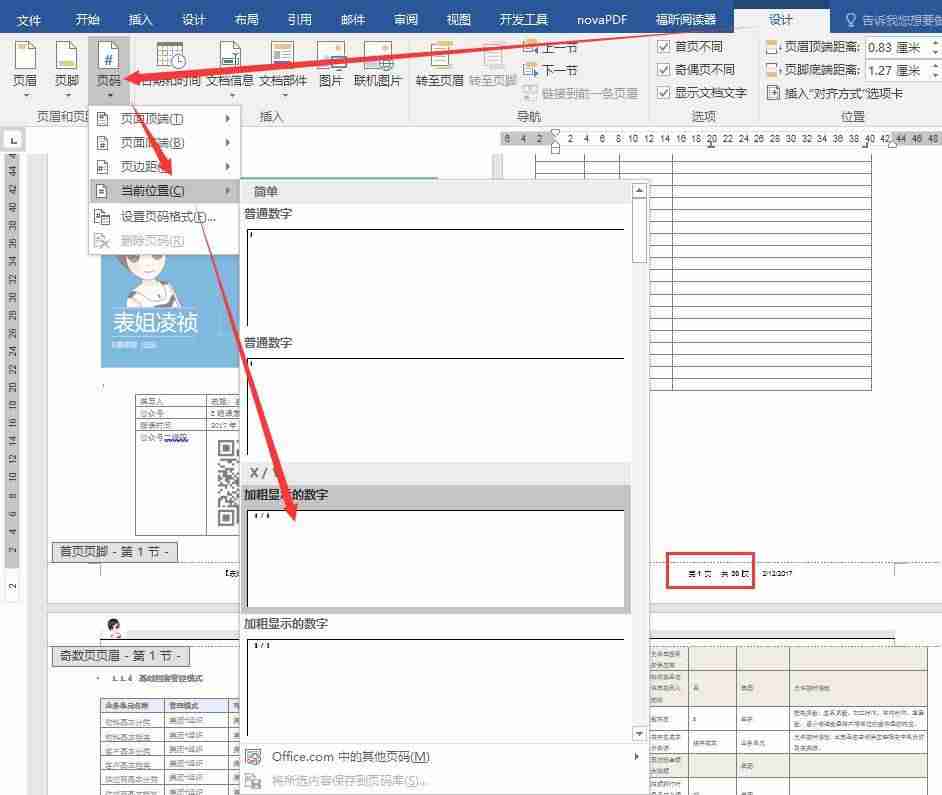Click the date 2/12/2017 in footer

pos(777,573)
